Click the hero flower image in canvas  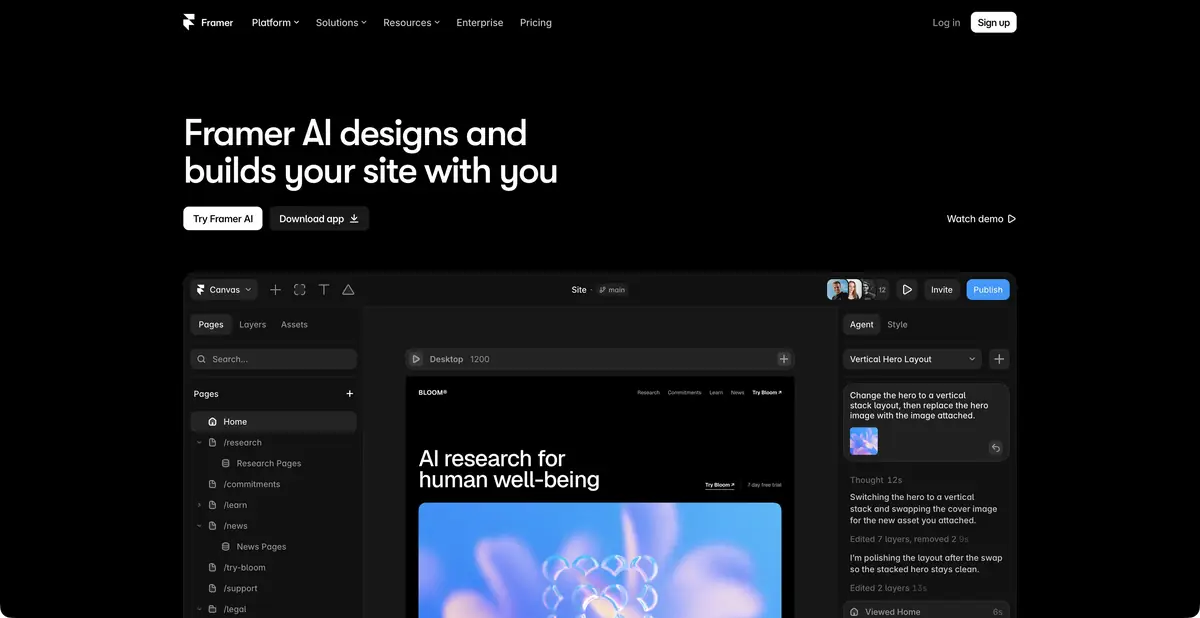pos(600,560)
